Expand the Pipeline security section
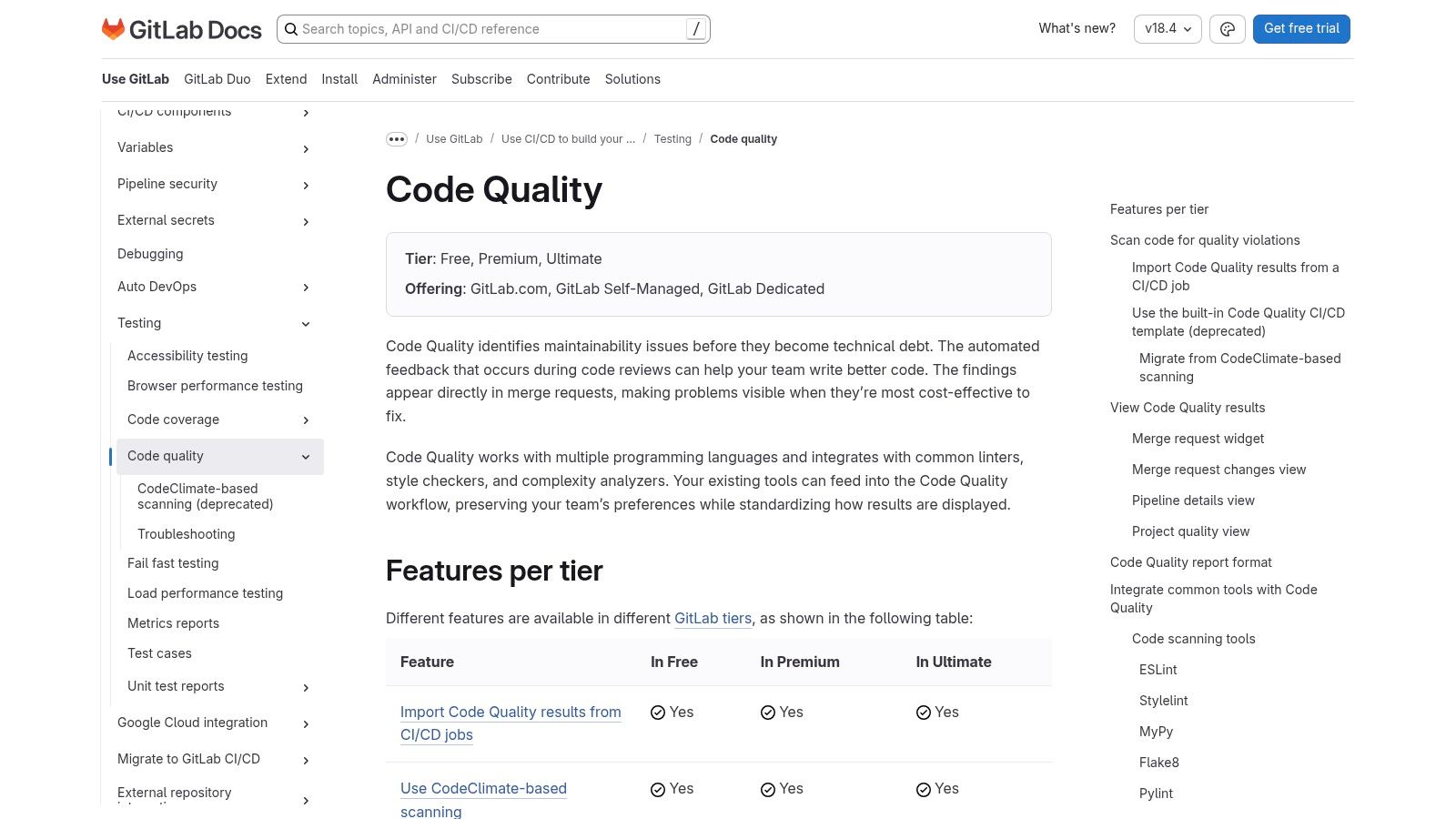 tap(306, 186)
